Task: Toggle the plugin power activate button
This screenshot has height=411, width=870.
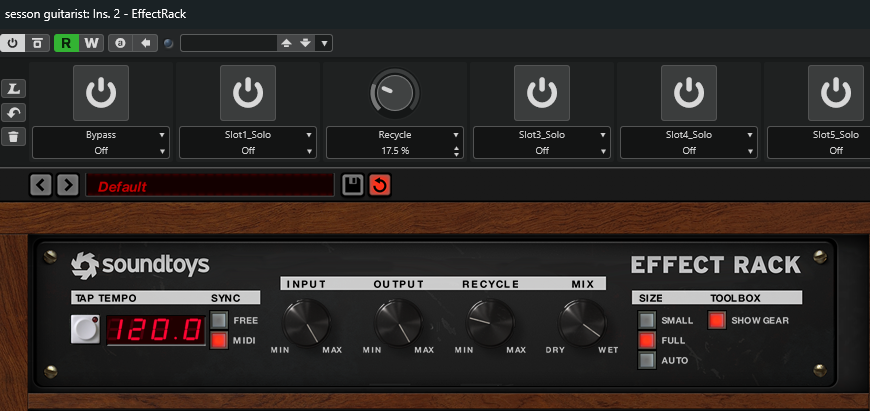Action: click(13, 43)
